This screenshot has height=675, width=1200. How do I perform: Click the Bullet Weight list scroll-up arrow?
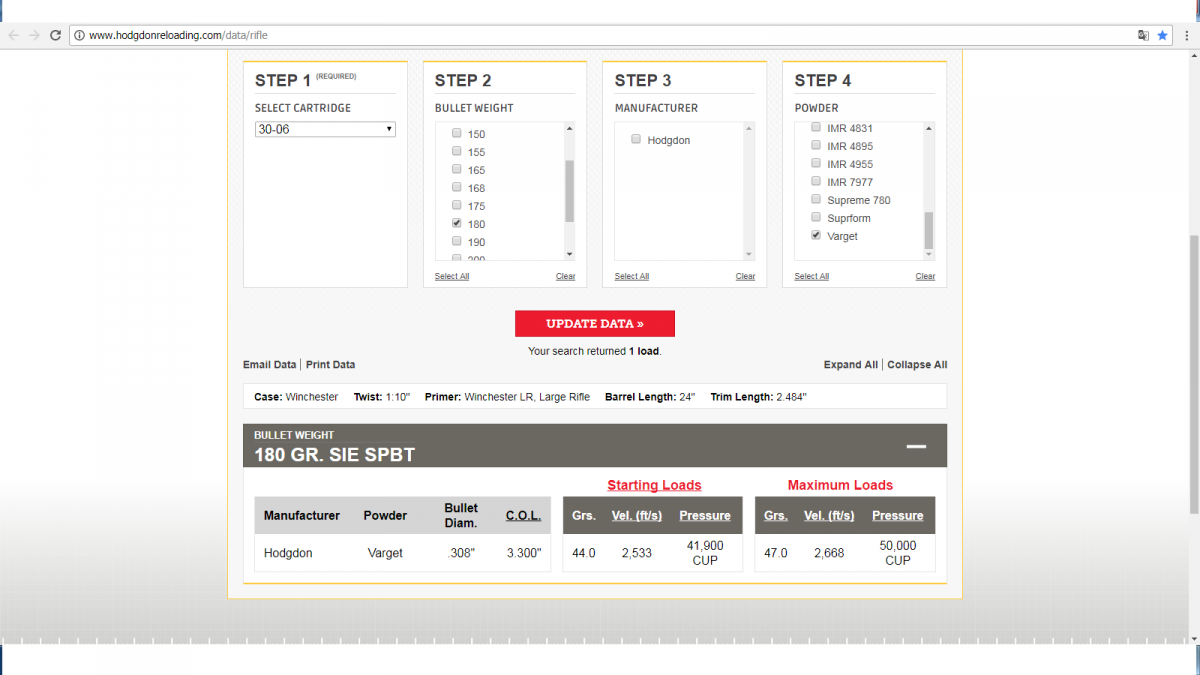tap(570, 128)
